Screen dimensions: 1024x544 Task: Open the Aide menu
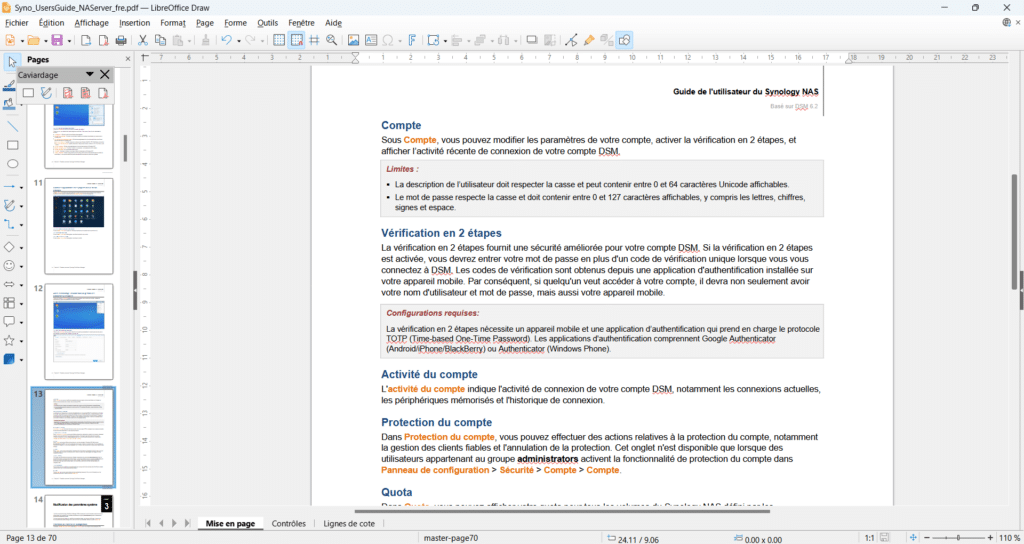point(334,23)
